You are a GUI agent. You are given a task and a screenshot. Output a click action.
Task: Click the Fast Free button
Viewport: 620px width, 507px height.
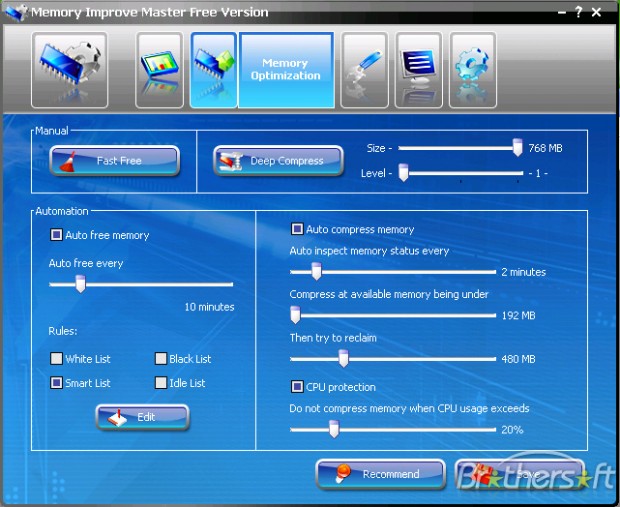[115, 161]
